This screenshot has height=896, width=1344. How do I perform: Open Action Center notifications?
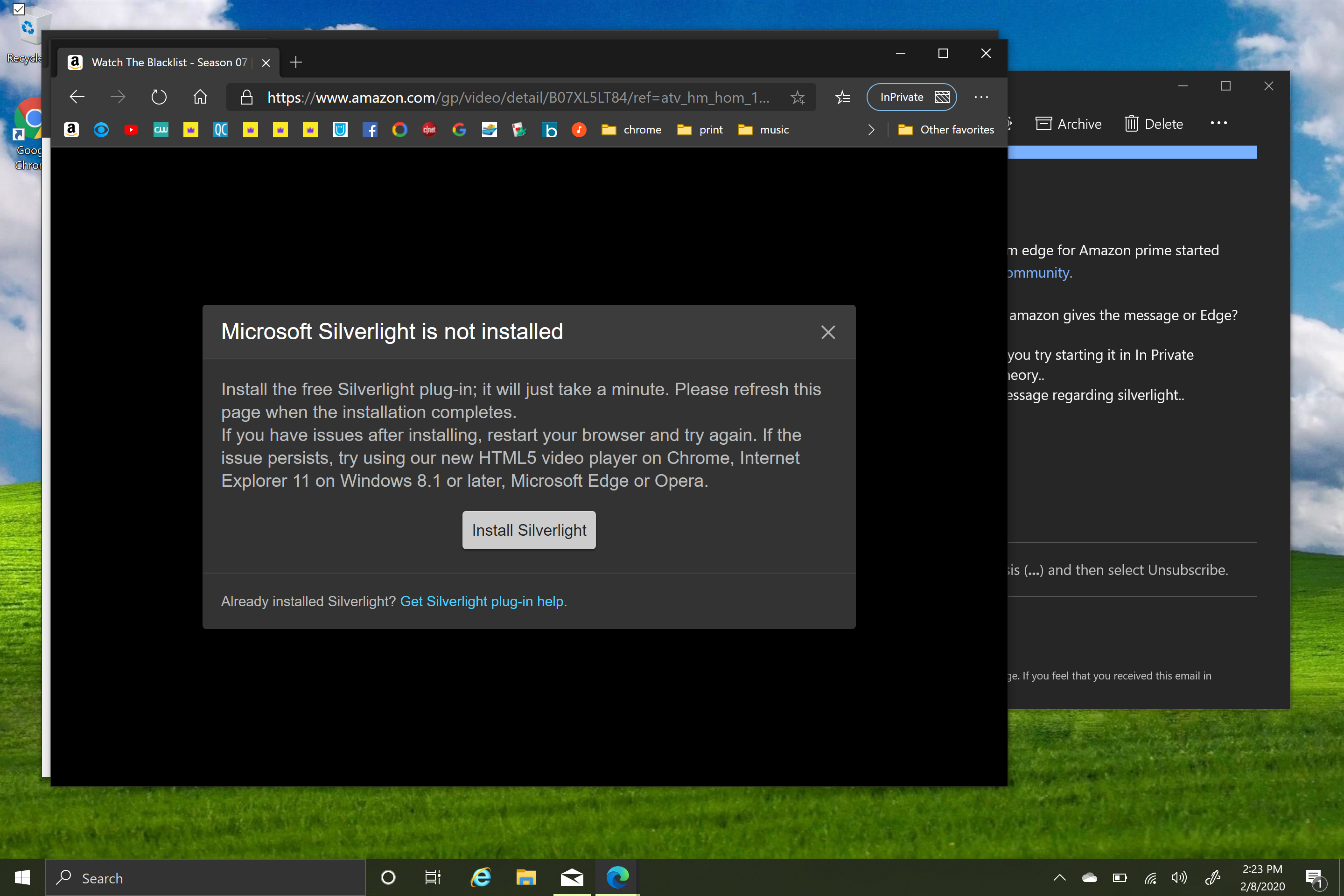pos(1314,879)
